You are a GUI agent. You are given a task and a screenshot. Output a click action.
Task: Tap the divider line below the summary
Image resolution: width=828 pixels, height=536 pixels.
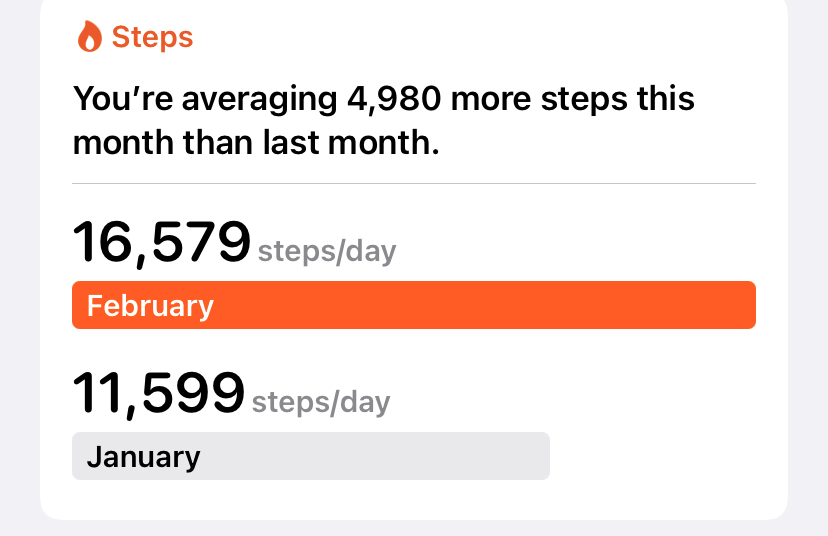tap(413, 184)
